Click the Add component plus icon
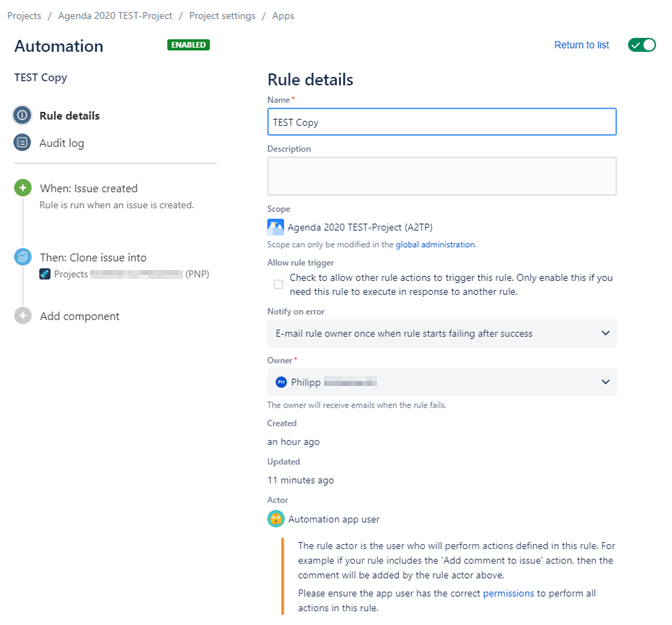This screenshot has height=625, width=672. tap(23, 316)
